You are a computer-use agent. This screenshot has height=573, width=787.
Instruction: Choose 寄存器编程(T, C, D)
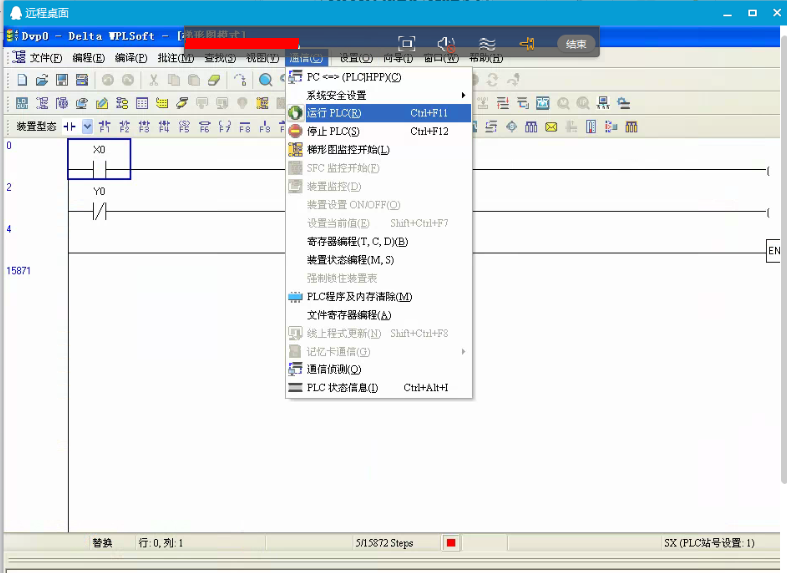pyautogui.click(x=379, y=241)
